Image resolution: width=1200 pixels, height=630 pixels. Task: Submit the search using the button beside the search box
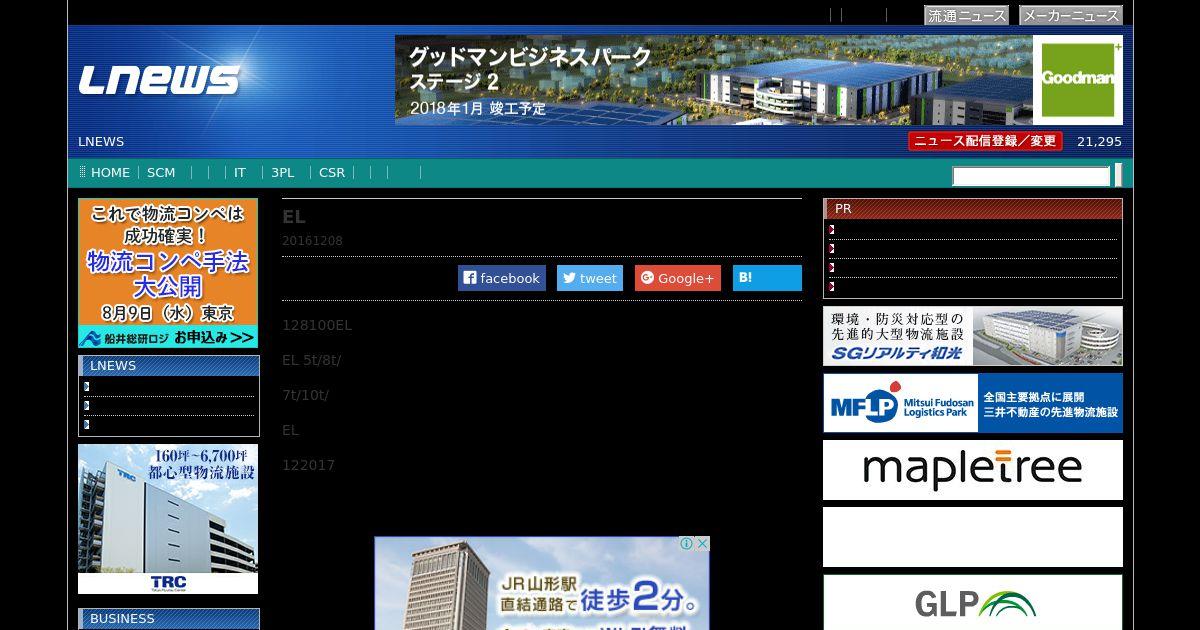tap(1118, 176)
